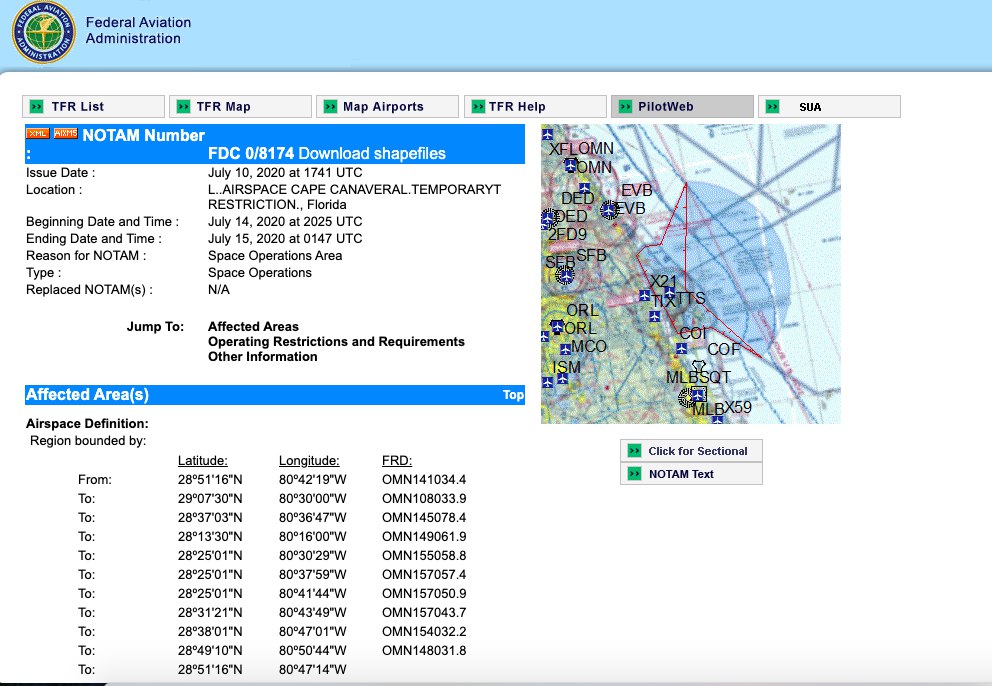
Task: Click latitude 29°07'30"N cell
Action: (210, 499)
